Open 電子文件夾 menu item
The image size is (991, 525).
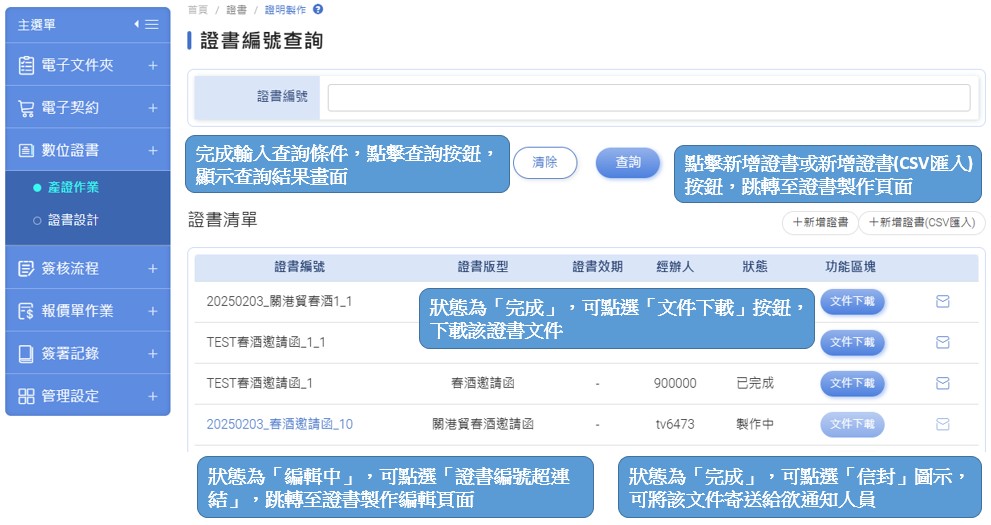88,65
